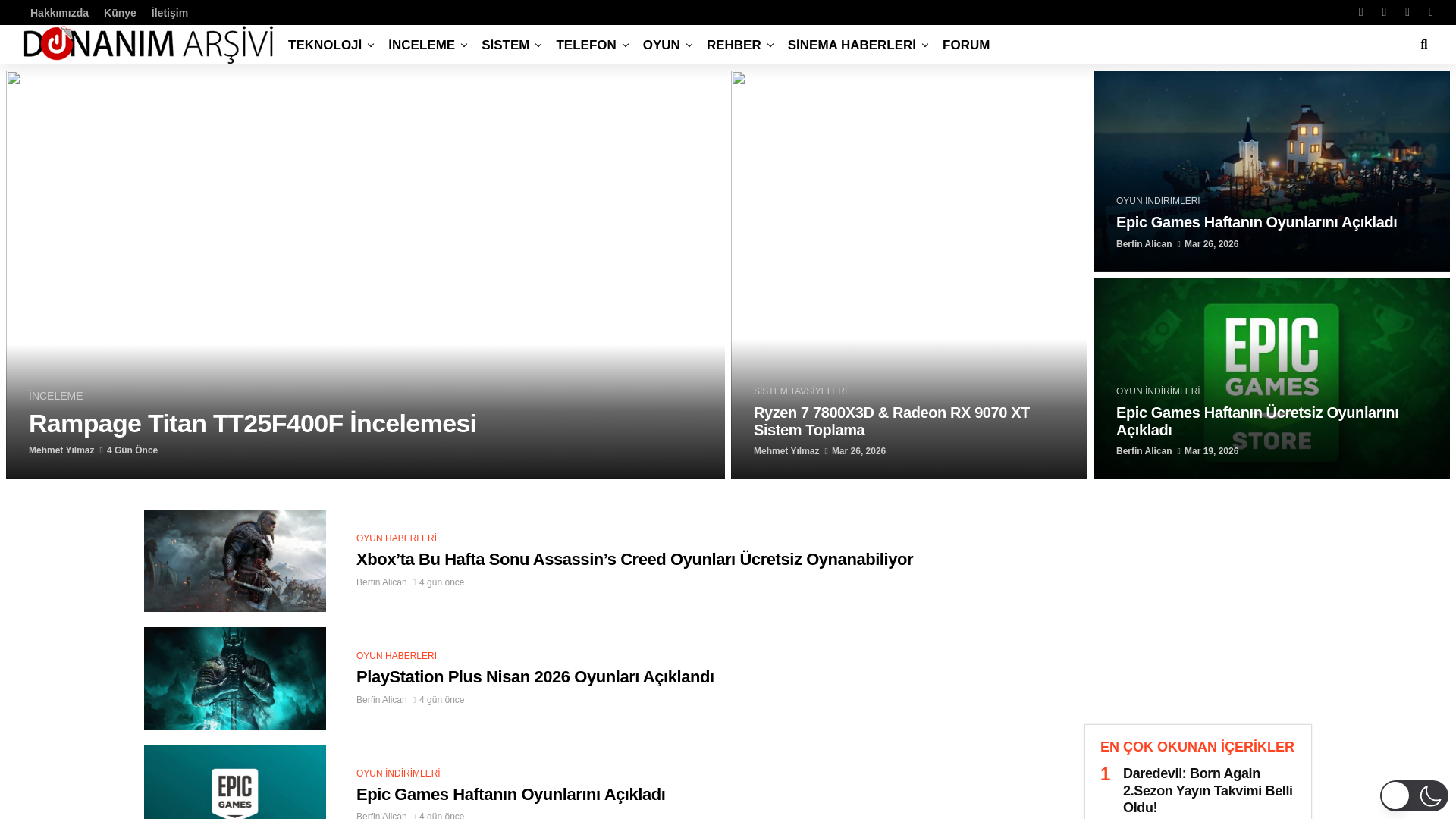
Task: Open the Hakkımızda top bar link
Action: (x=59, y=13)
